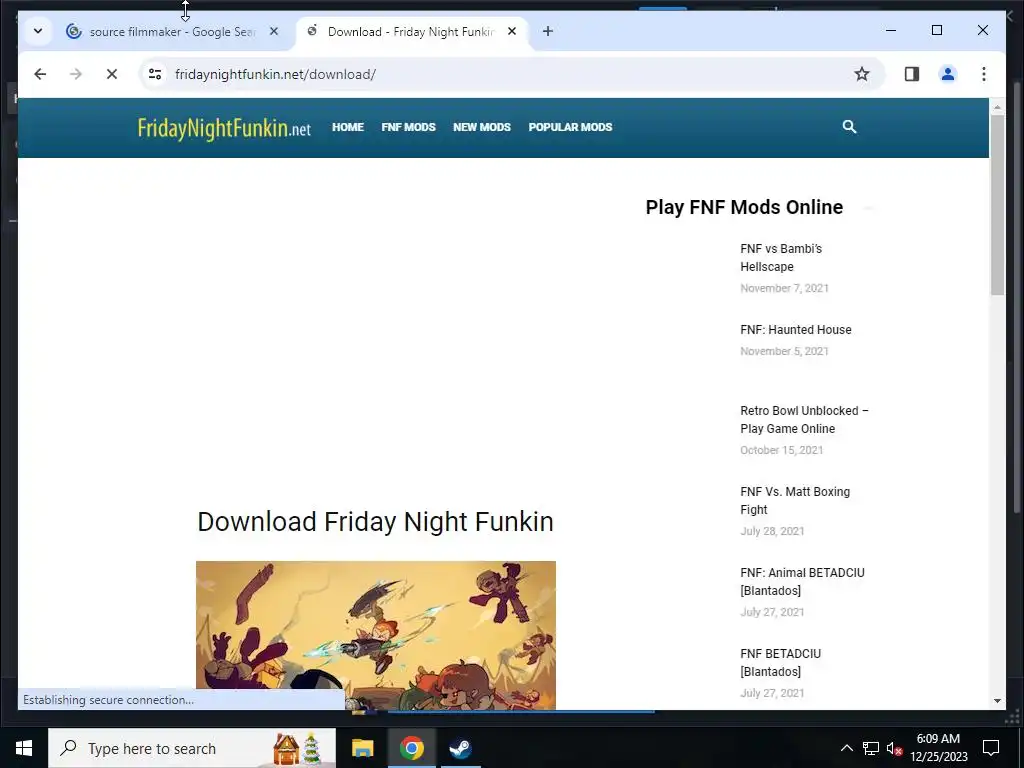Click the Friday Night Funkin artwork image
This screenshot has height=768, width=1024.
(376, 635)
